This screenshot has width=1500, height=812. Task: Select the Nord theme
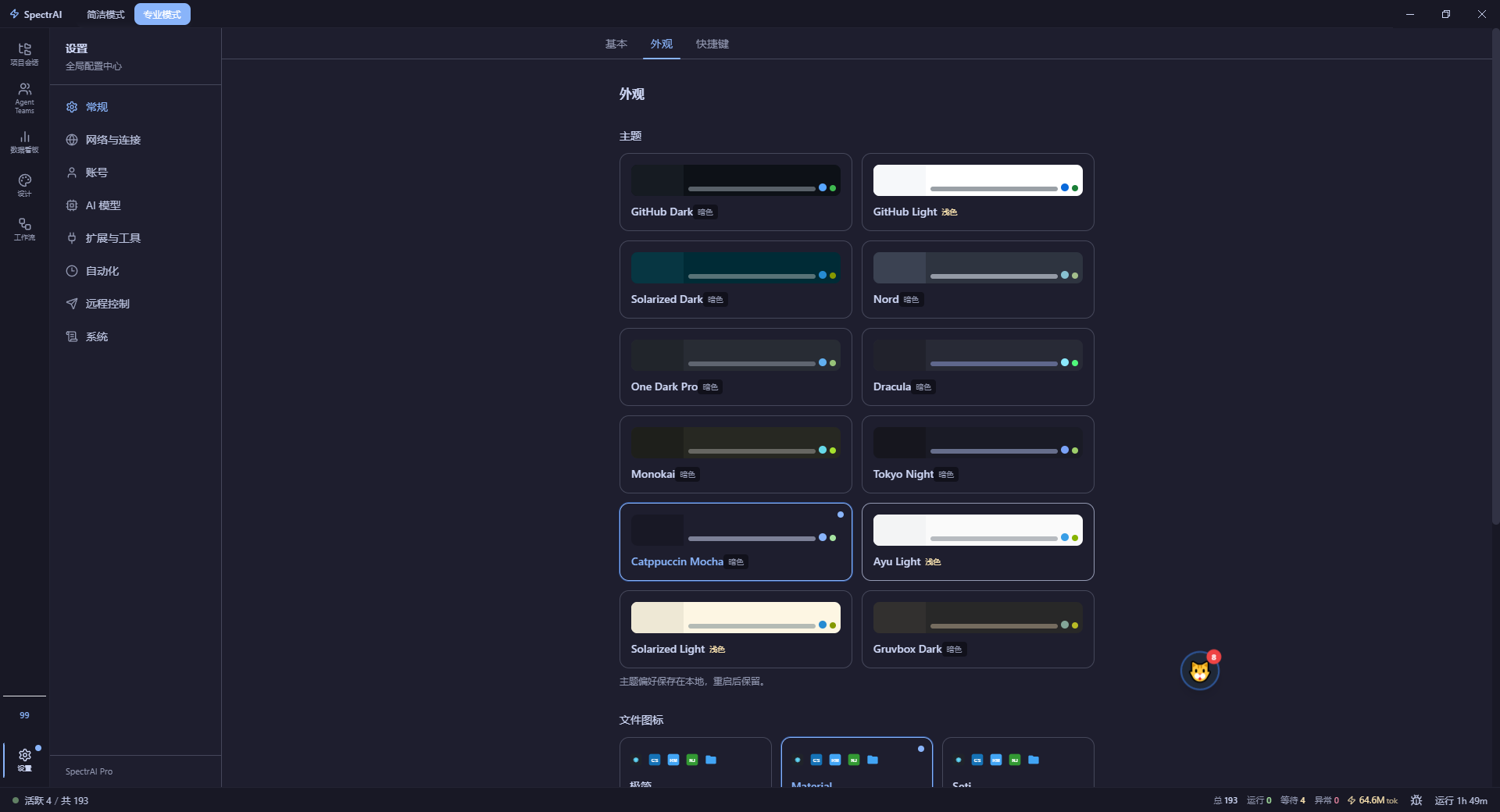[978, 280]
